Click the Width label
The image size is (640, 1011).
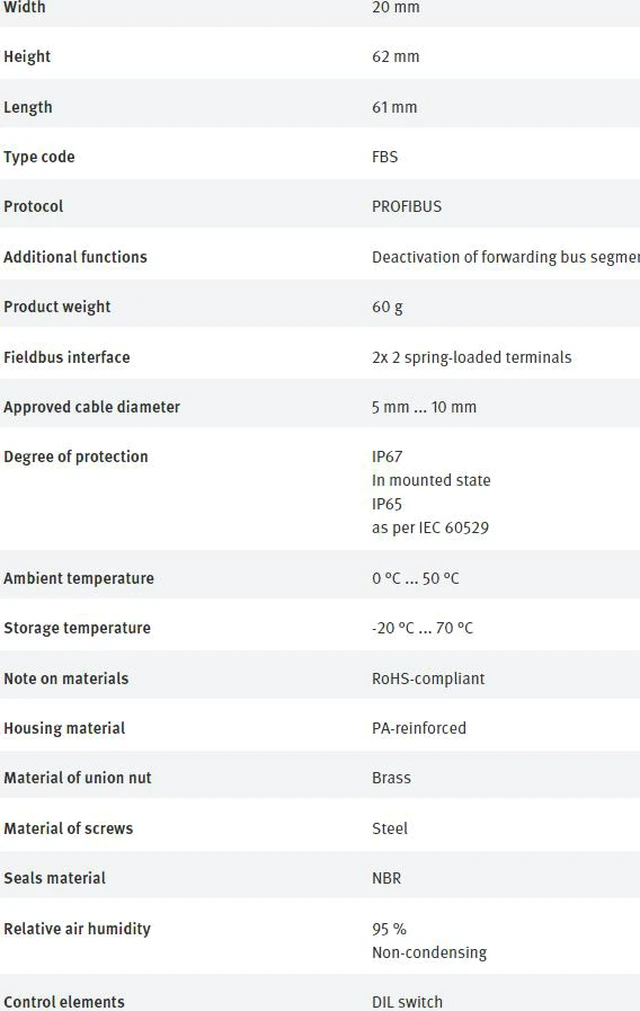[24, 7]
